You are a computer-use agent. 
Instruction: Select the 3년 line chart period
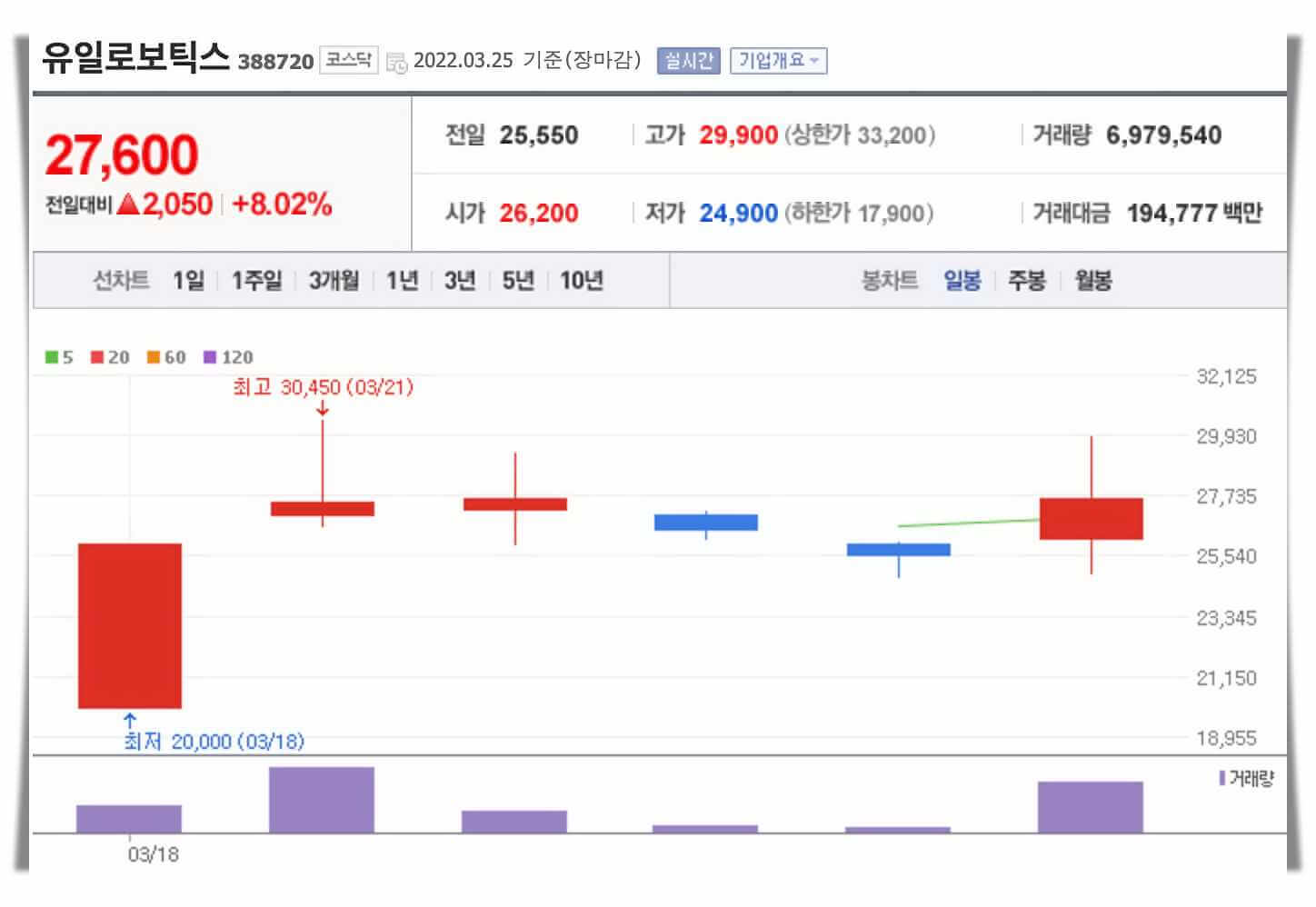(460, 280)
